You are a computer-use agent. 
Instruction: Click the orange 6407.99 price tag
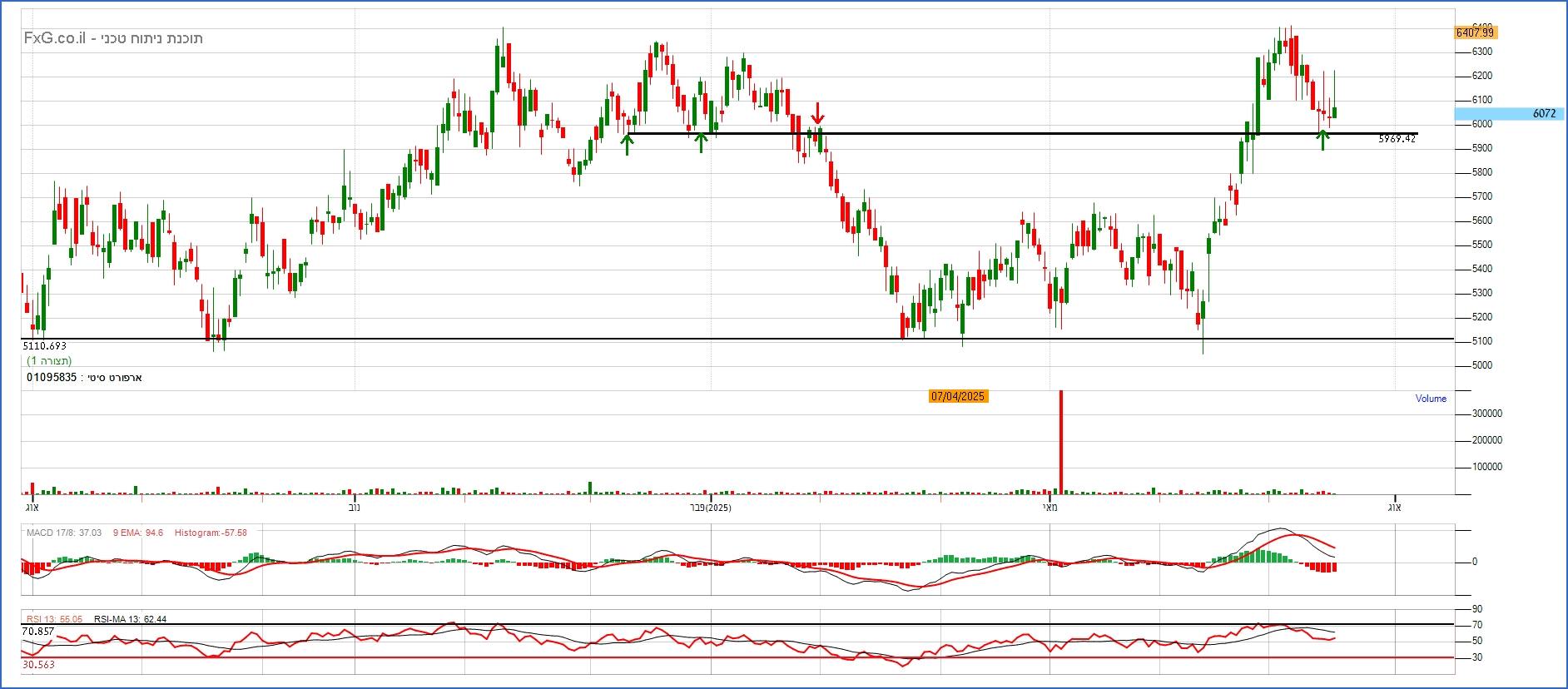pos(1475,32)
